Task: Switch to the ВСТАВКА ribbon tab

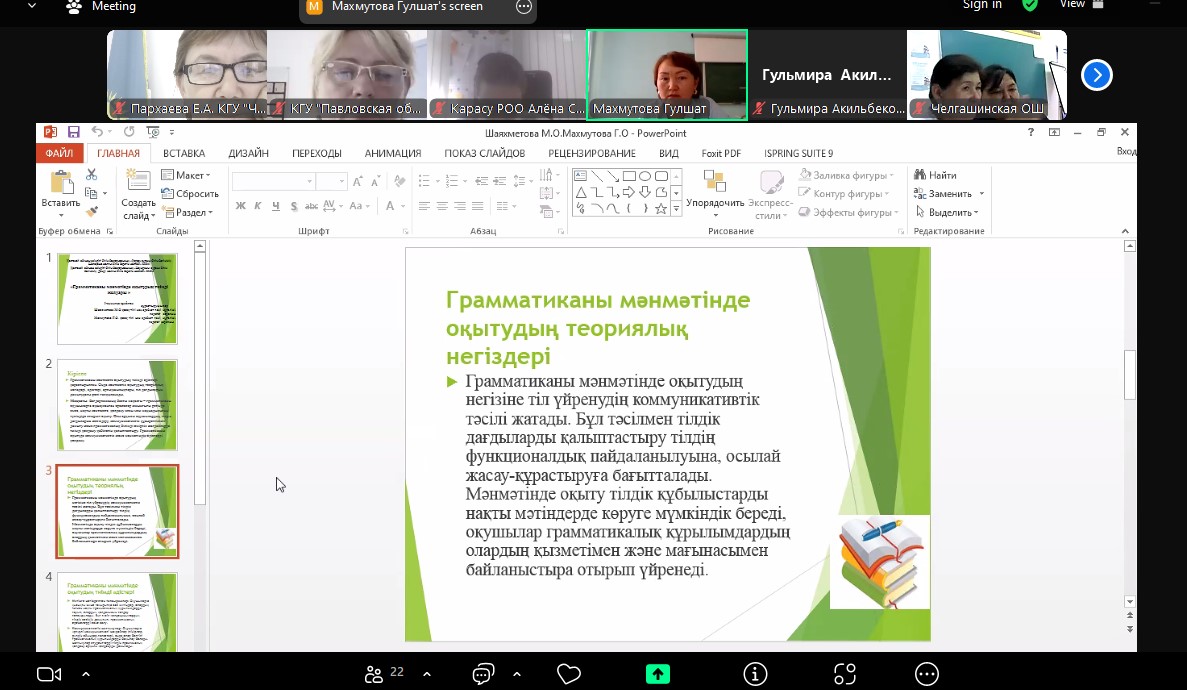Action: click(184, 153)
